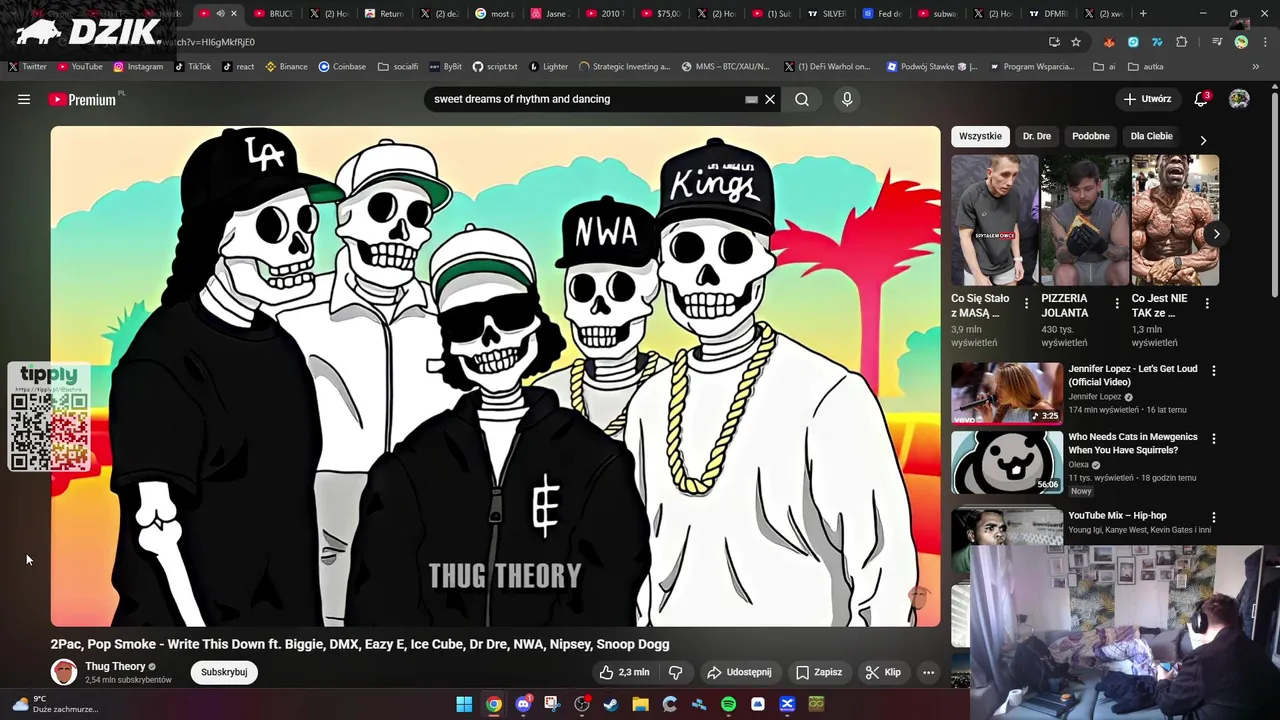Click the Udostępnij share button
1280x720 pixels.
pos(739,672)
